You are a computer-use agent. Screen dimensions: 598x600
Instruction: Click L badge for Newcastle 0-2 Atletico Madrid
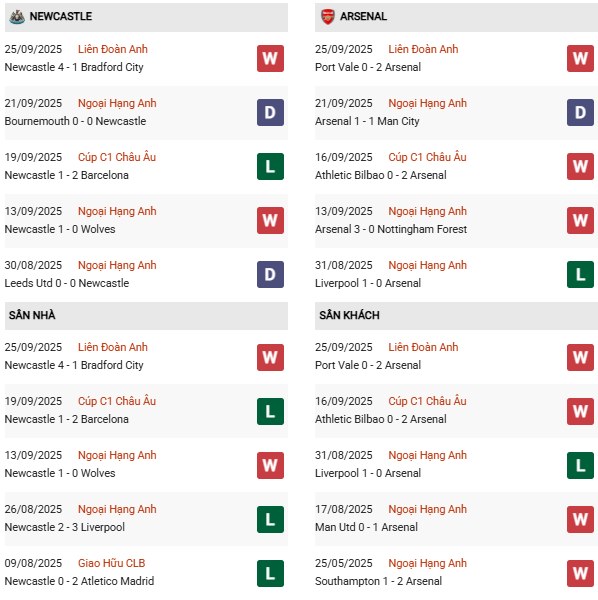click(x=270, y=573)
